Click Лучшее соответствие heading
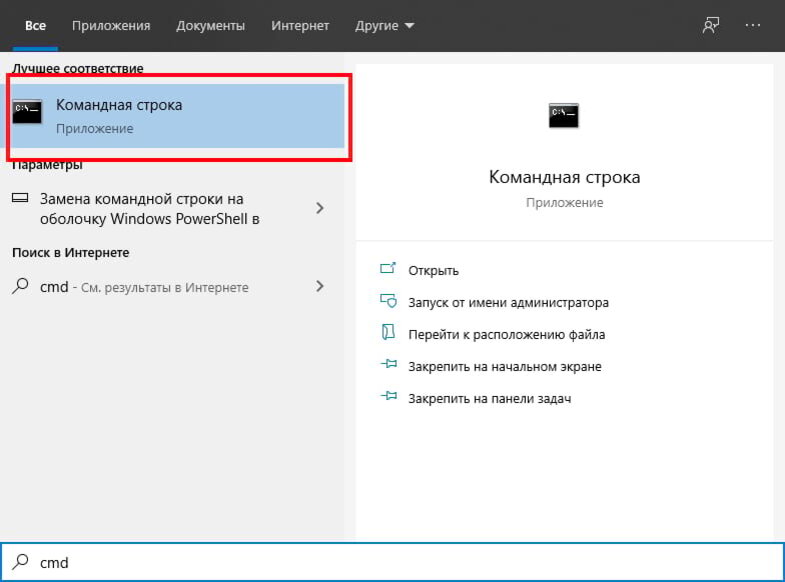Viewport: 785px width, 582px height. click(78, 69)
